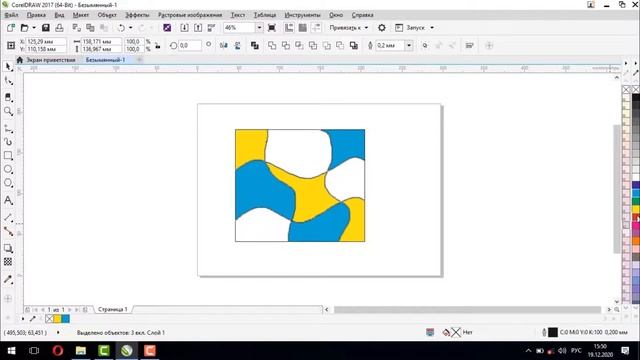The image size is (640, 360).
Task: Select the Rectangle tool
Action: pos(8,156)
